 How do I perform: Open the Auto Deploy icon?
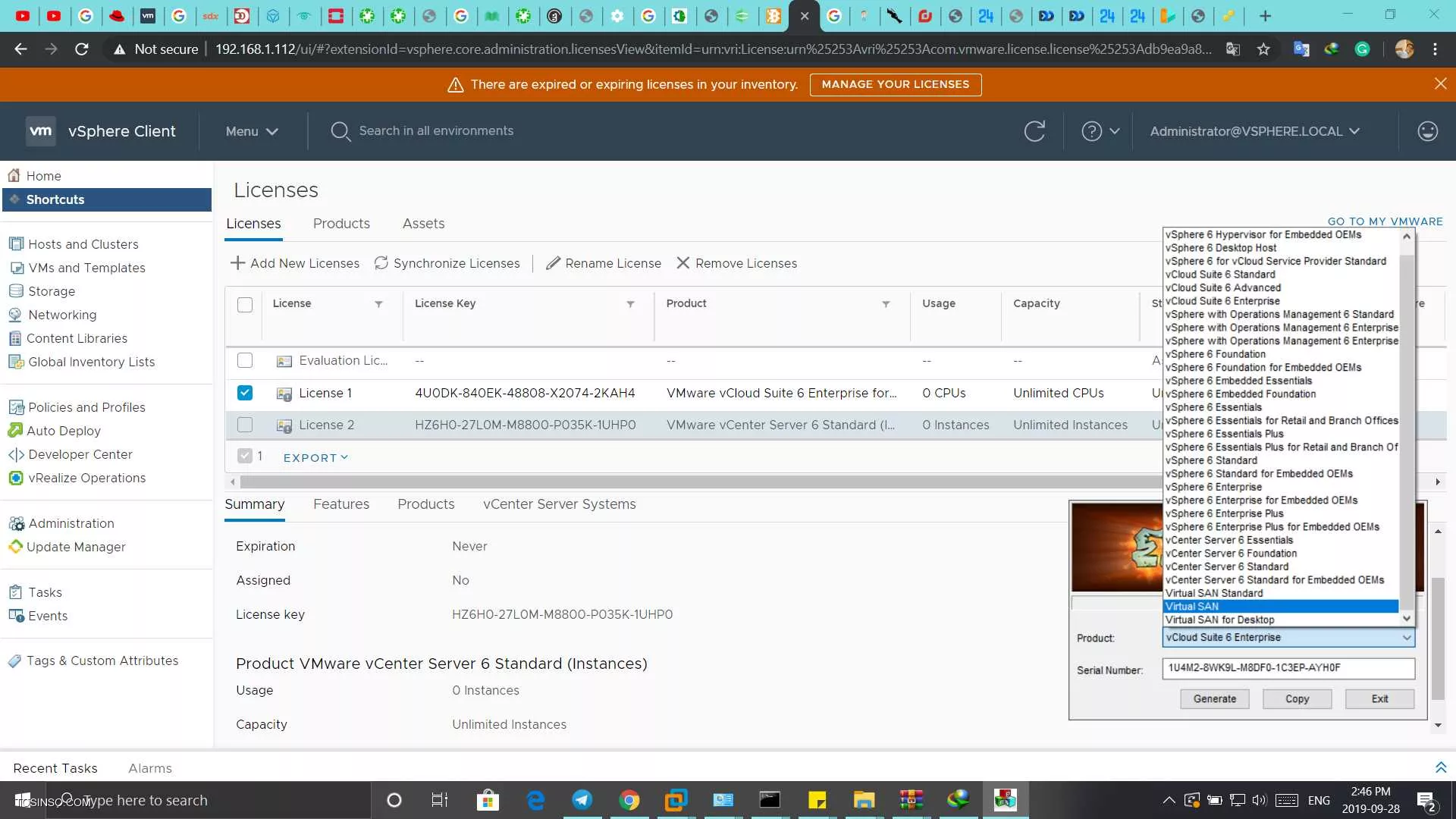(15, 431)
